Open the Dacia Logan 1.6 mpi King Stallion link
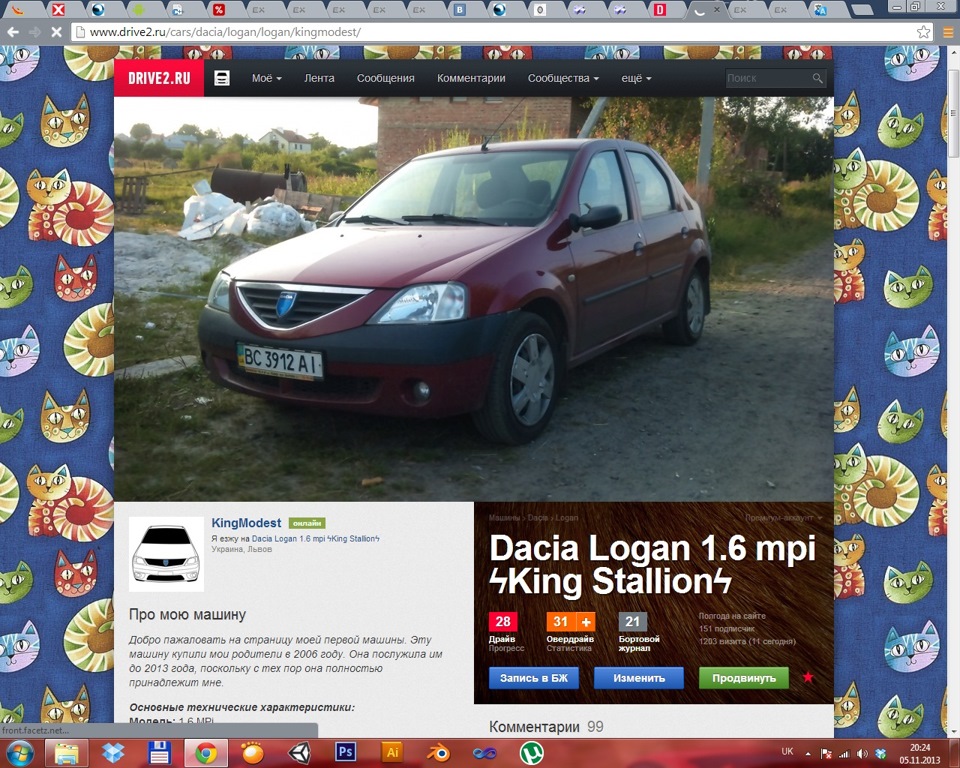 pos(315,539)
